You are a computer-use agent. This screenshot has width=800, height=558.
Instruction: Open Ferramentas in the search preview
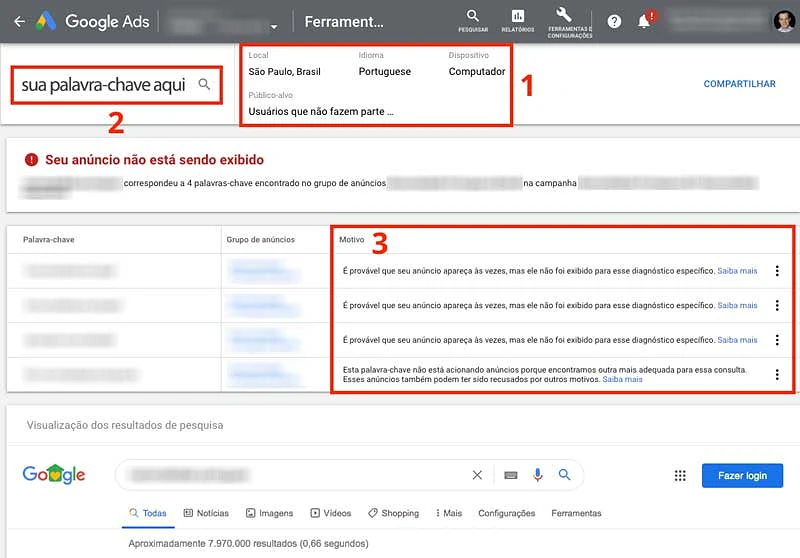point(576,514)
